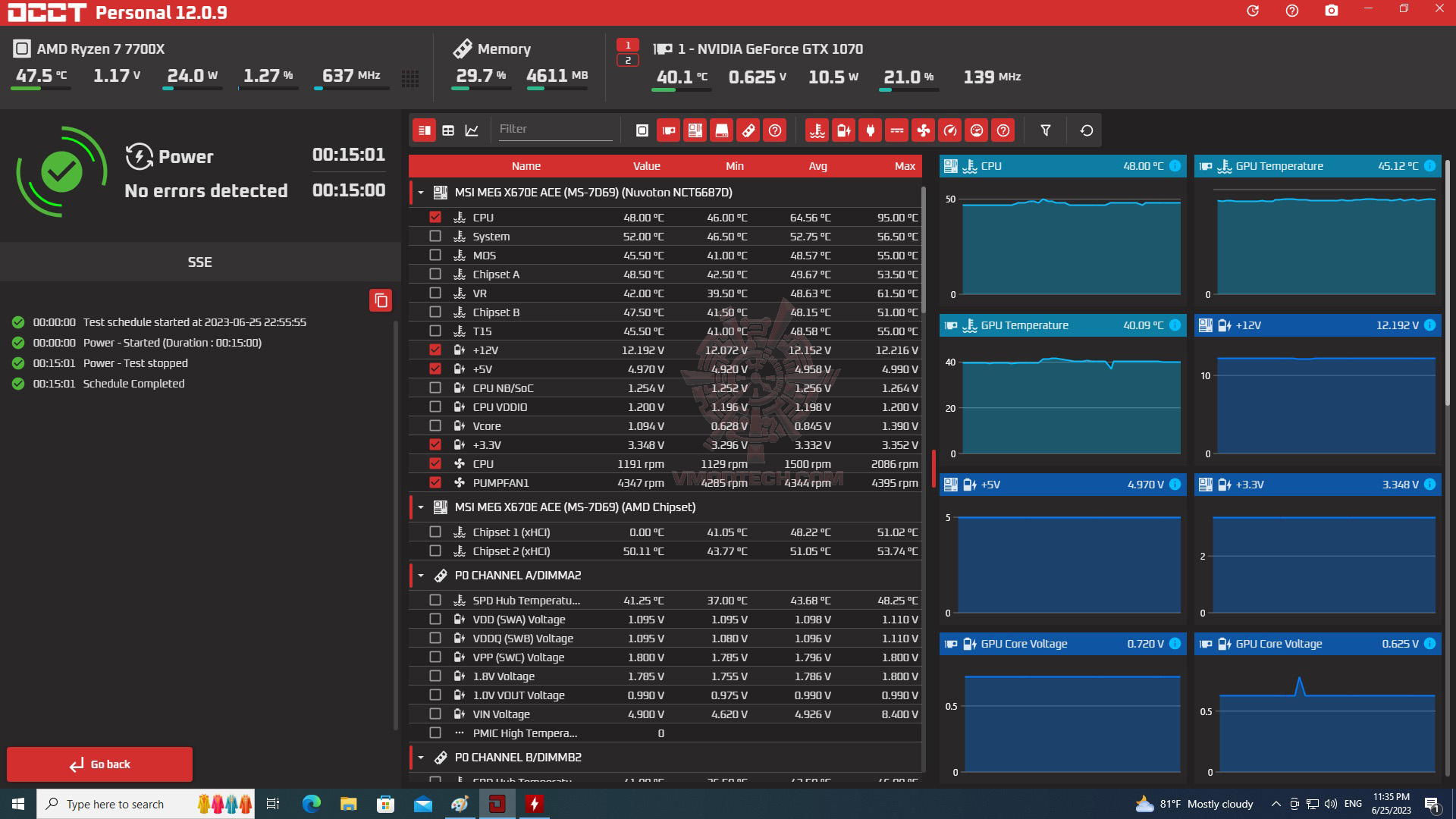Uncheck the +12V sensor checkbox
1456x819 pixels.
(435, 350)
